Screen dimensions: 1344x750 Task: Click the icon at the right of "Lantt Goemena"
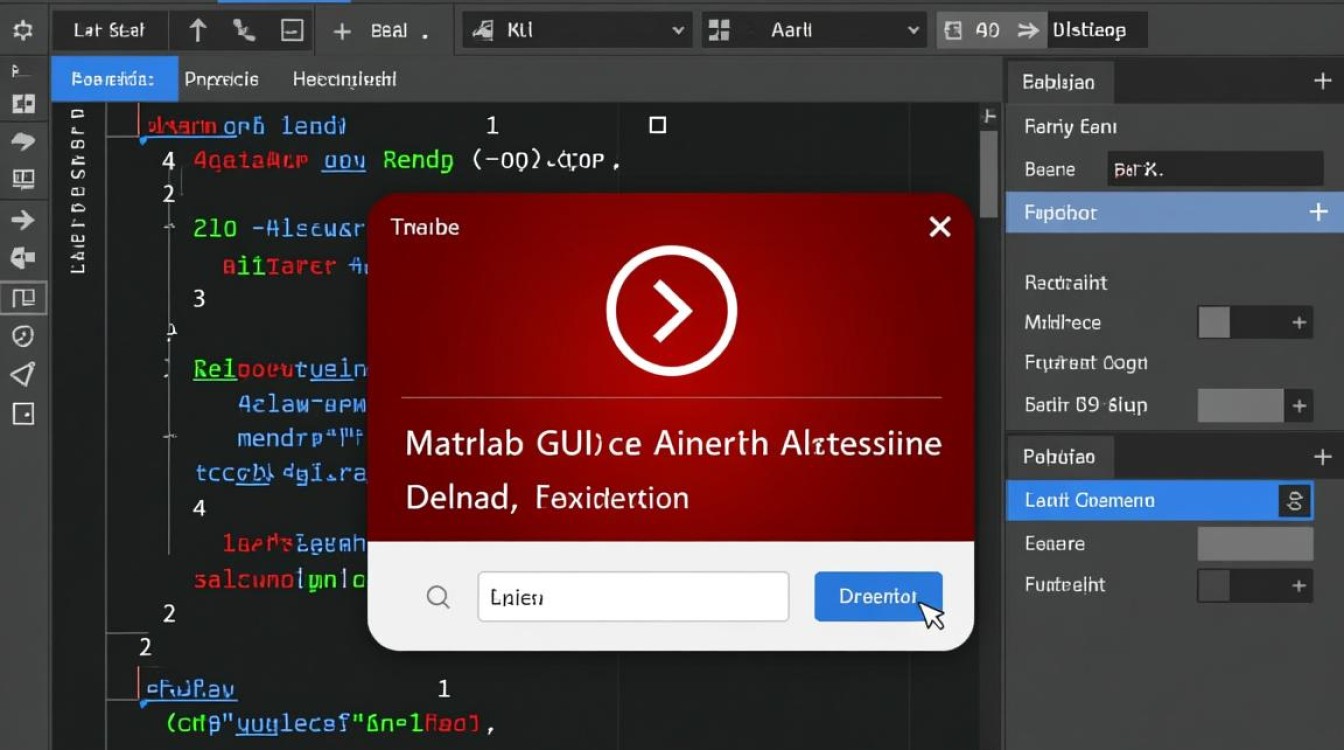click(1294, 500)
